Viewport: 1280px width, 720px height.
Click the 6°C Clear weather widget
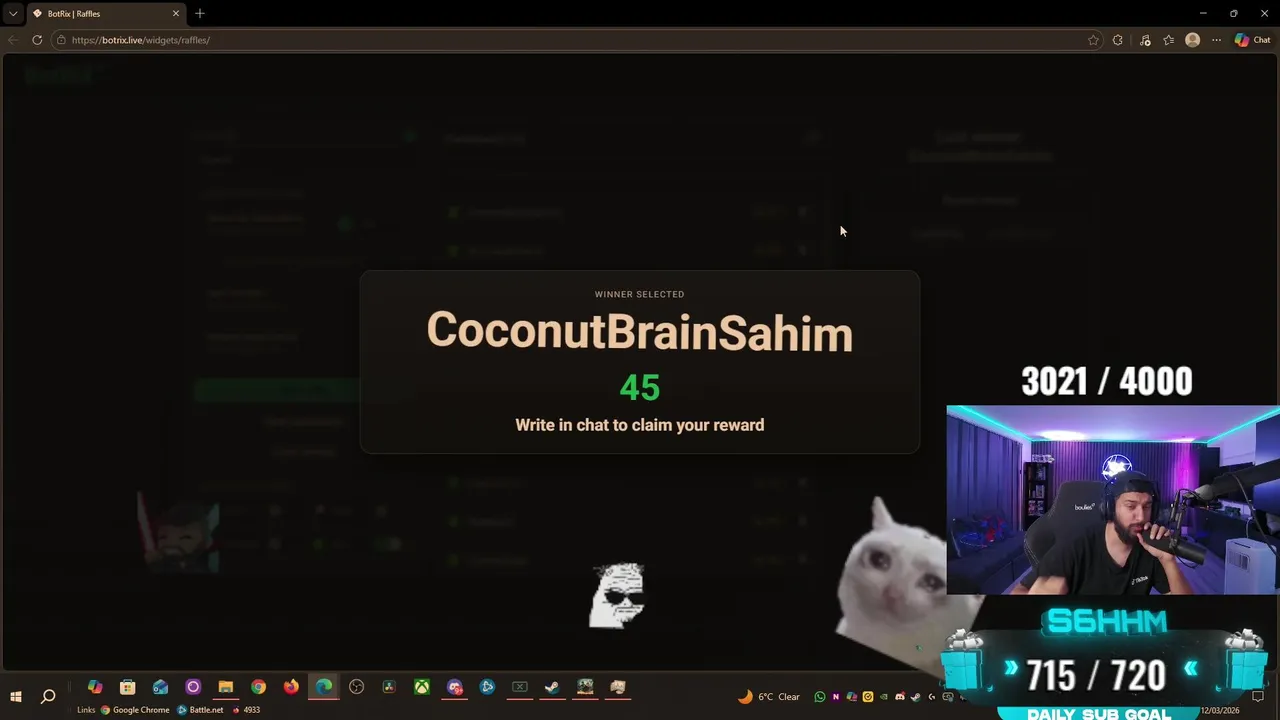coord(769,697)
